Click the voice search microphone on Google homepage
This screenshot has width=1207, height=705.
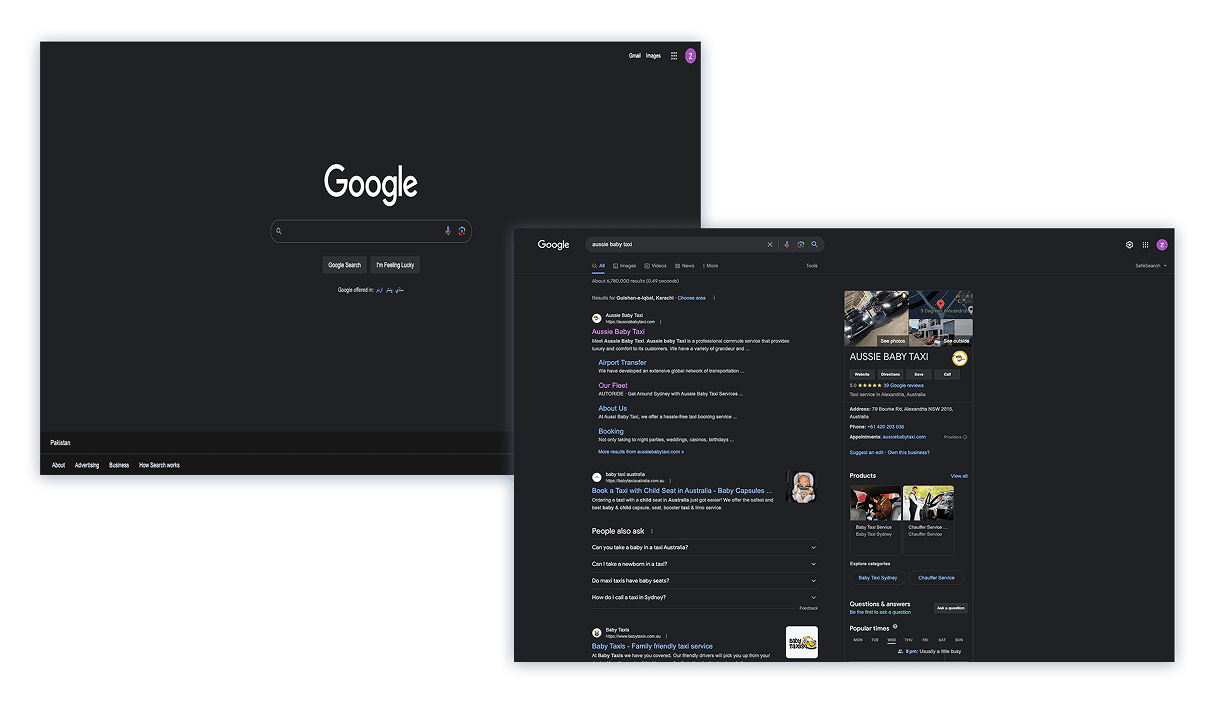[448, 231]
